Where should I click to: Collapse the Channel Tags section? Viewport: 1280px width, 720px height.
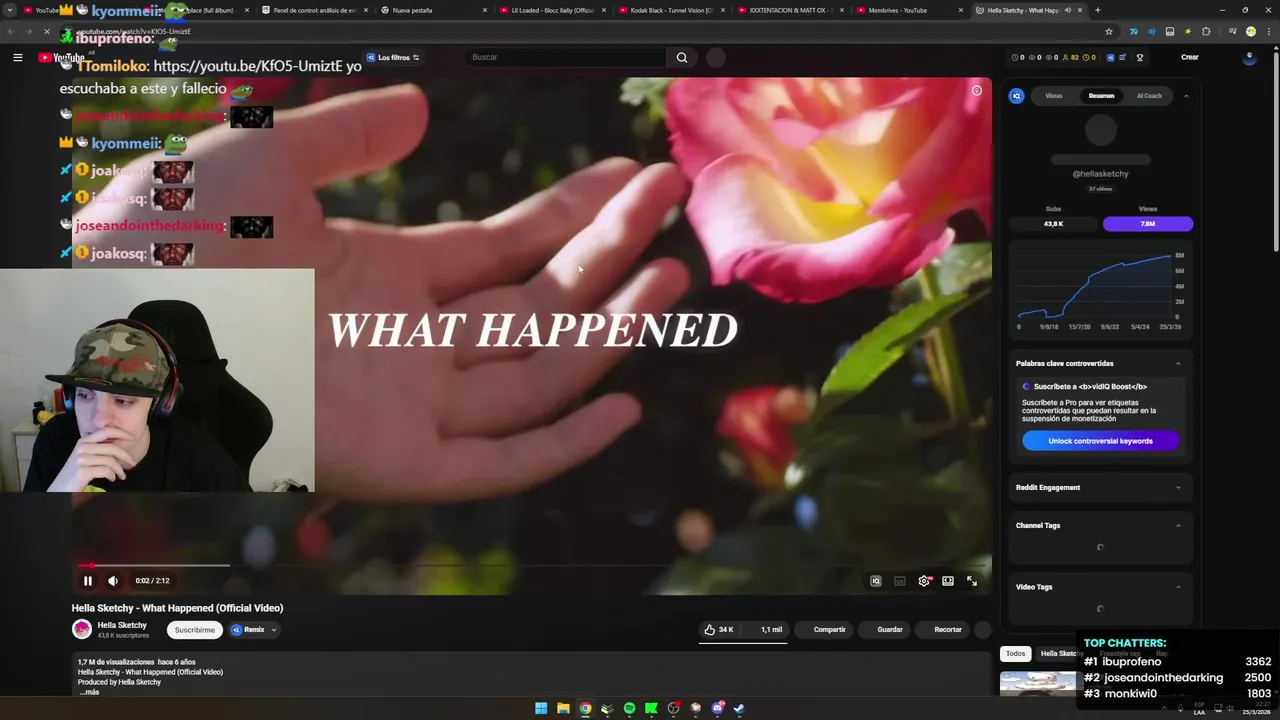[x=1178, y=526]
